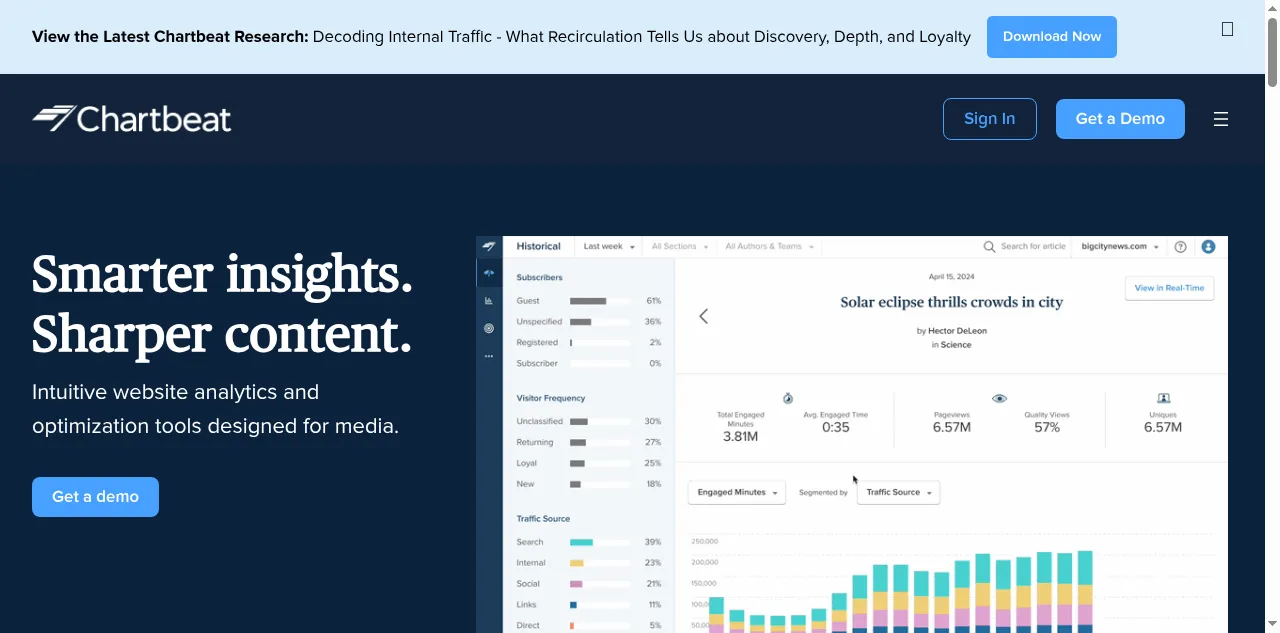
Task: Select the Search traffic source row
Action: point(588,542)
